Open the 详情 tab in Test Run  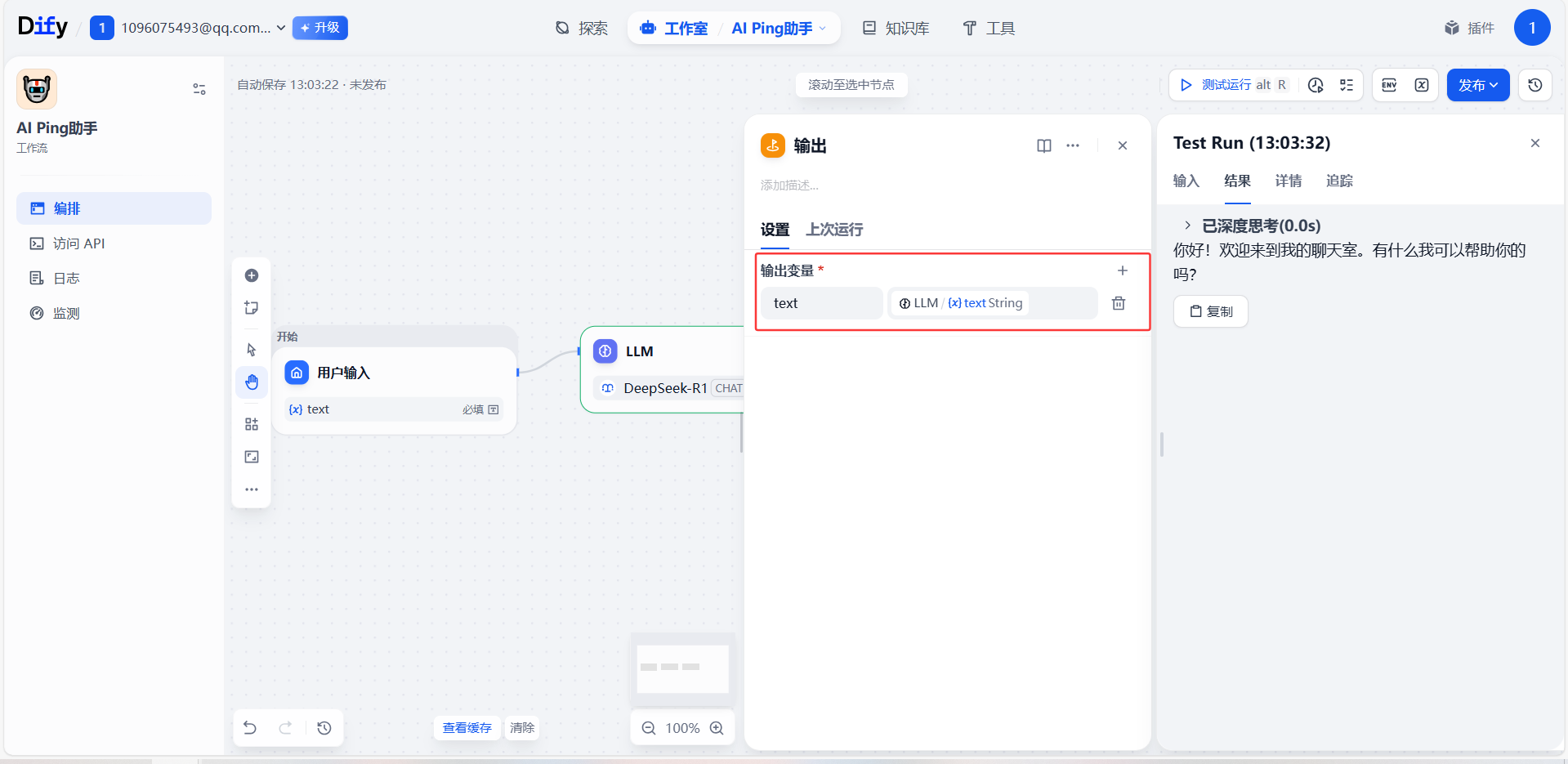click(x=1288, y=181)
